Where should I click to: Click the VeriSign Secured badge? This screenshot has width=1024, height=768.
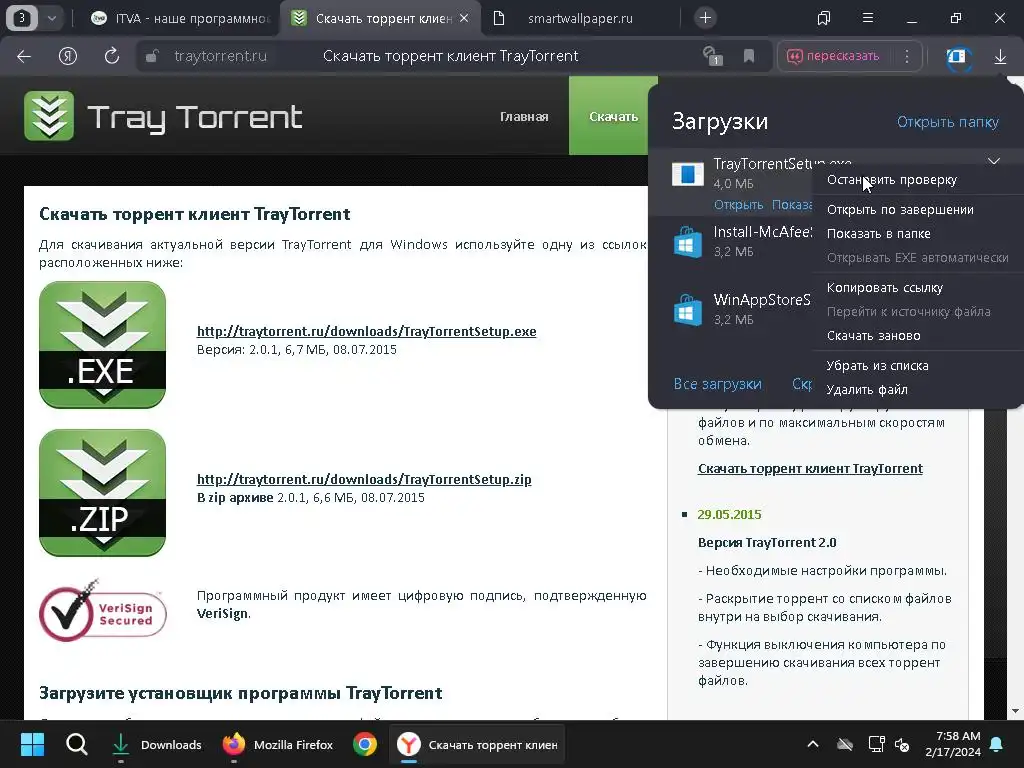point(103,611)
